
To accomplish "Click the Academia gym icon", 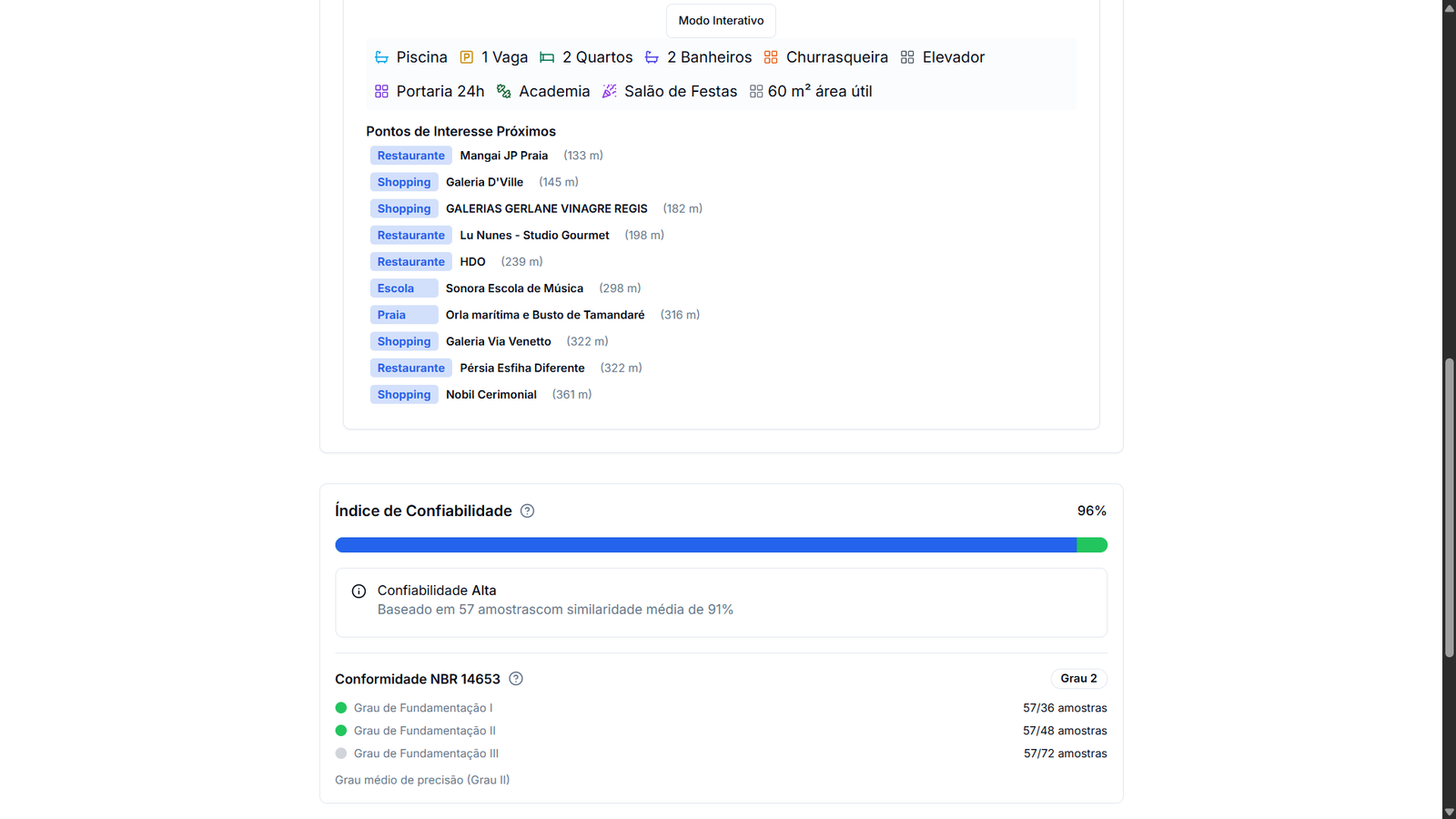I will point(503,91).
